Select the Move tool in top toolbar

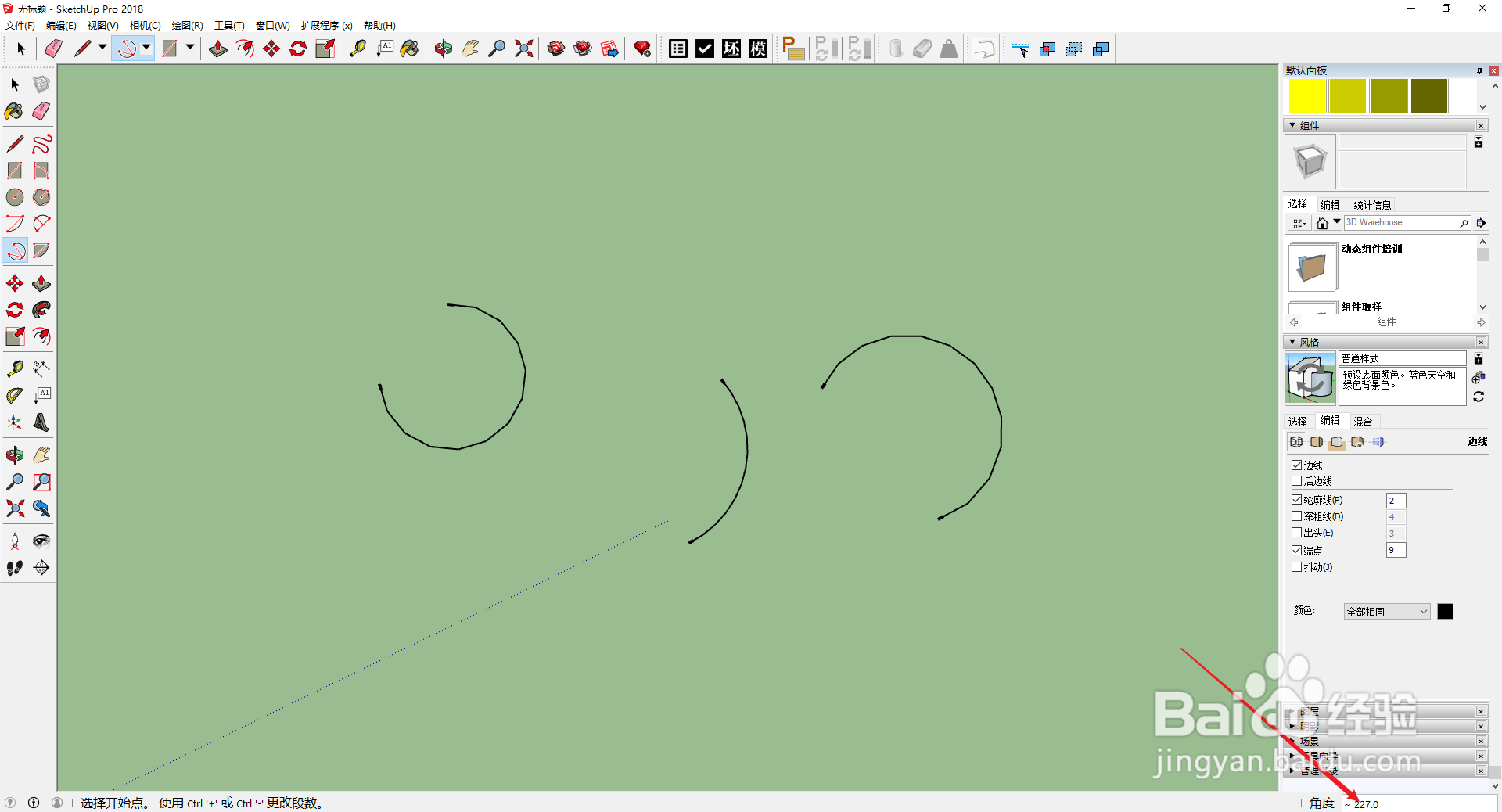point(271,49)
